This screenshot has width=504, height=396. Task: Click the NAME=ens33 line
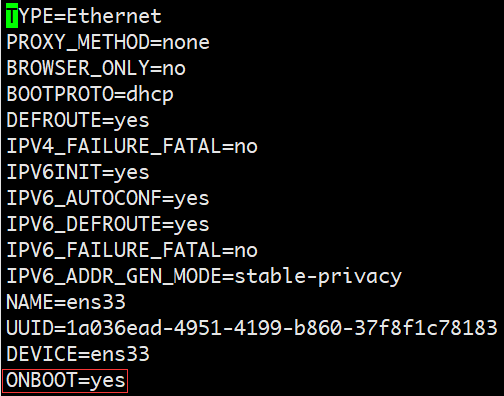[66, 302]
